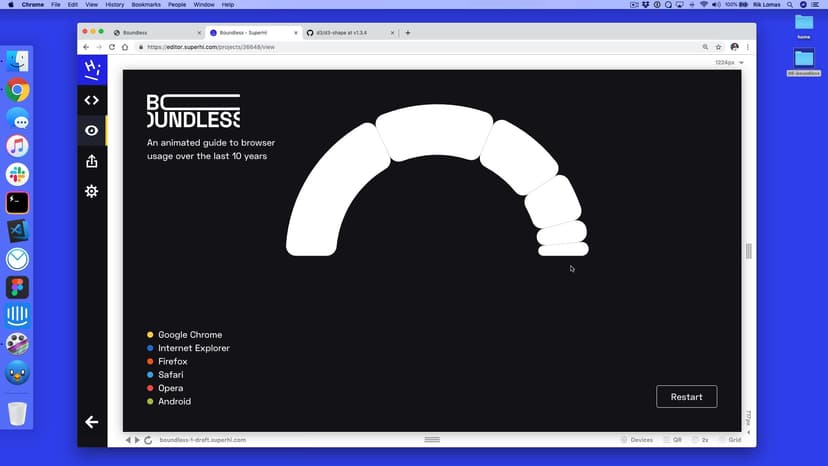Click the Boundless logo heading

193,111
